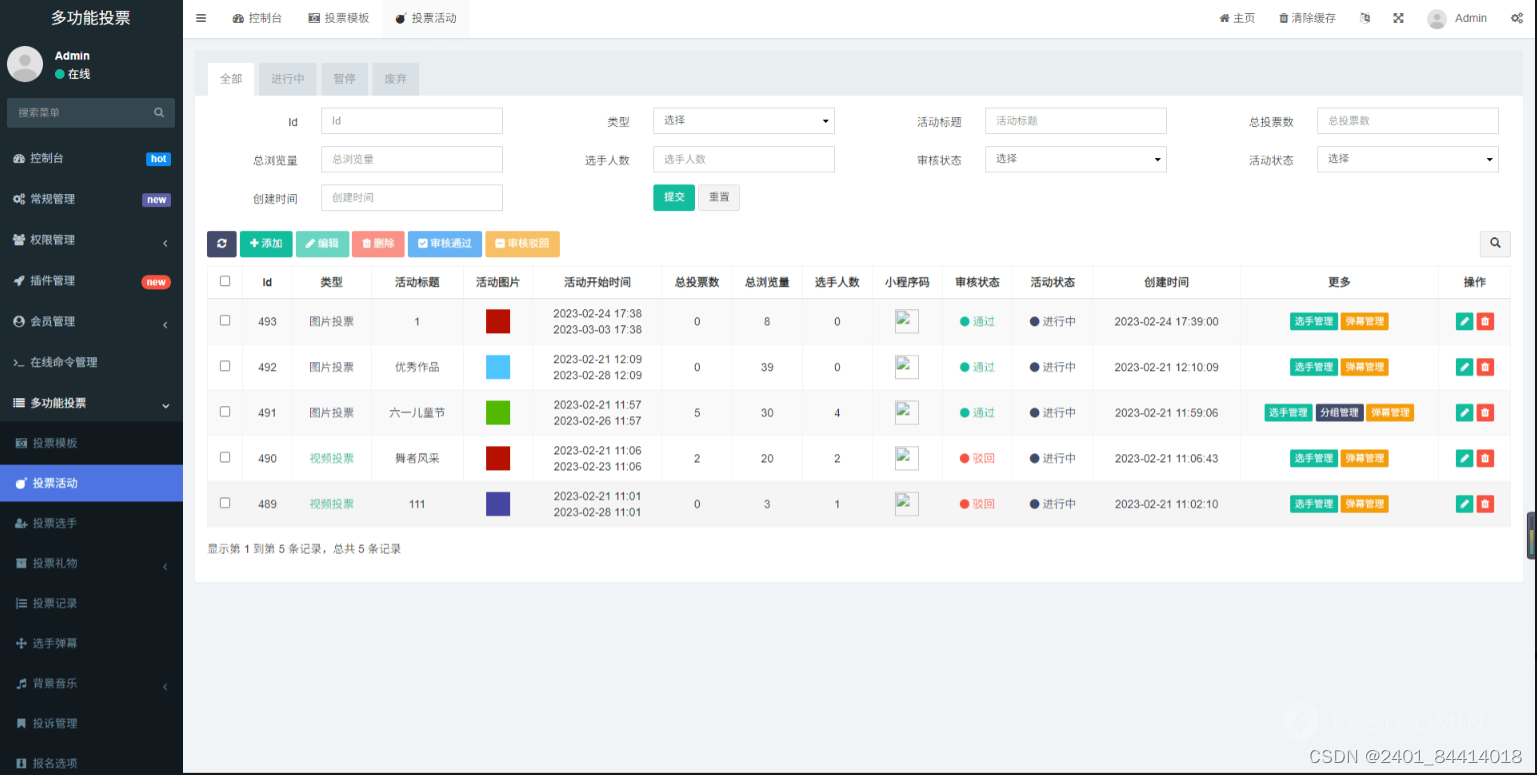Collapse the sidebar with the hamburger icon
The height and width of the screenshot is (775, 1537).
[200, 17]
